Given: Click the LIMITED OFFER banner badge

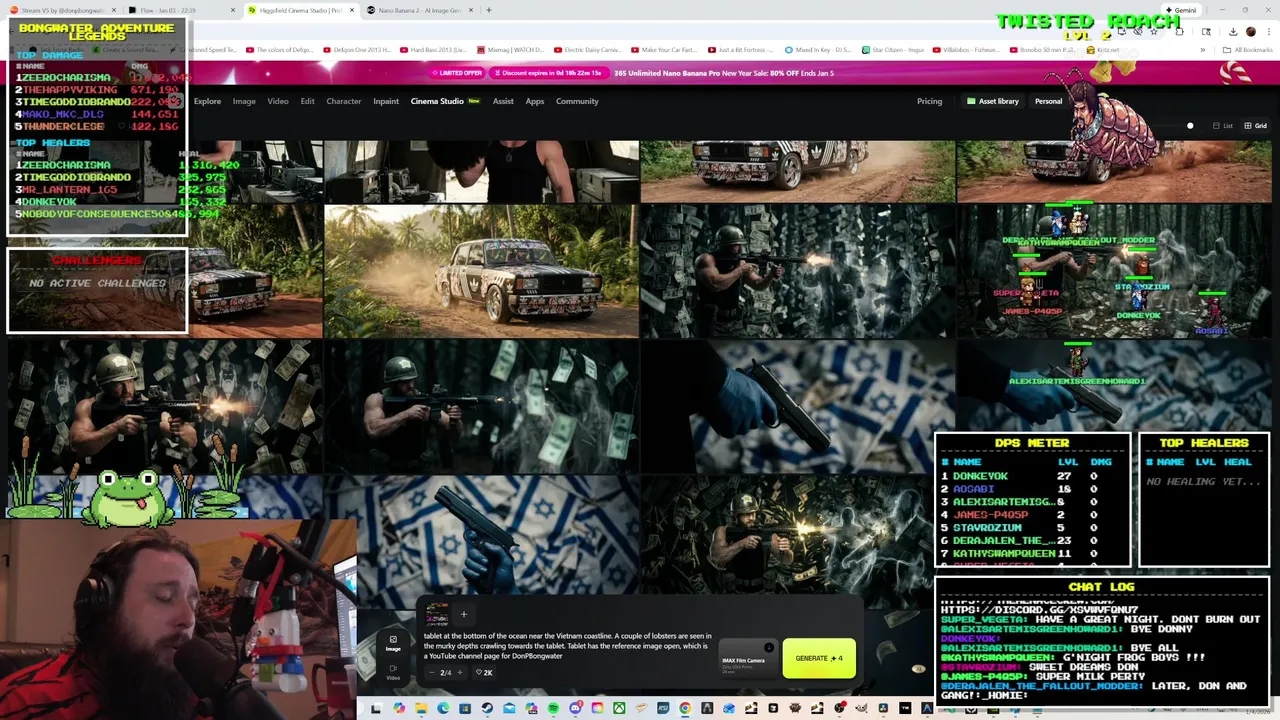Looking at the screenshot, I should 459,73.
